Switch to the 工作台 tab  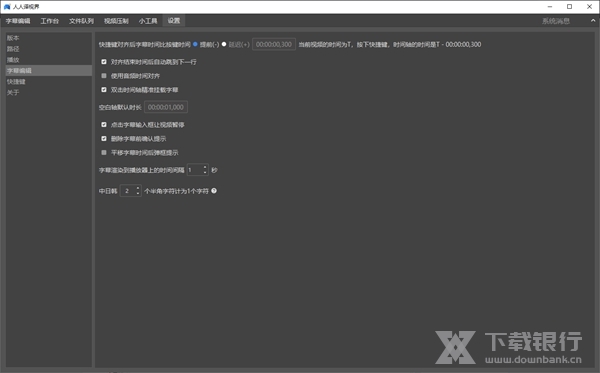tap(50, 21)
